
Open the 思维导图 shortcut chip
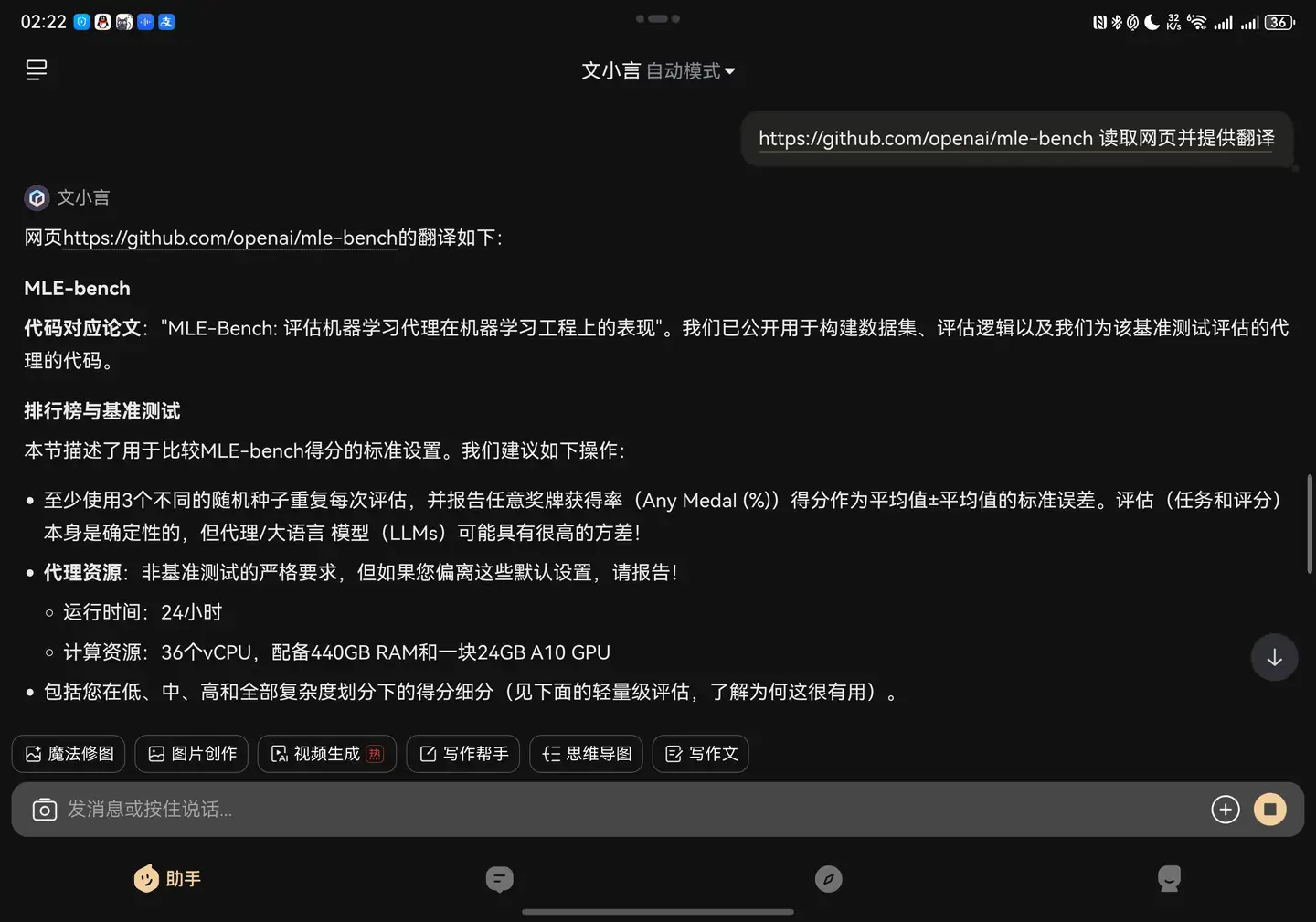pos(587,754)
